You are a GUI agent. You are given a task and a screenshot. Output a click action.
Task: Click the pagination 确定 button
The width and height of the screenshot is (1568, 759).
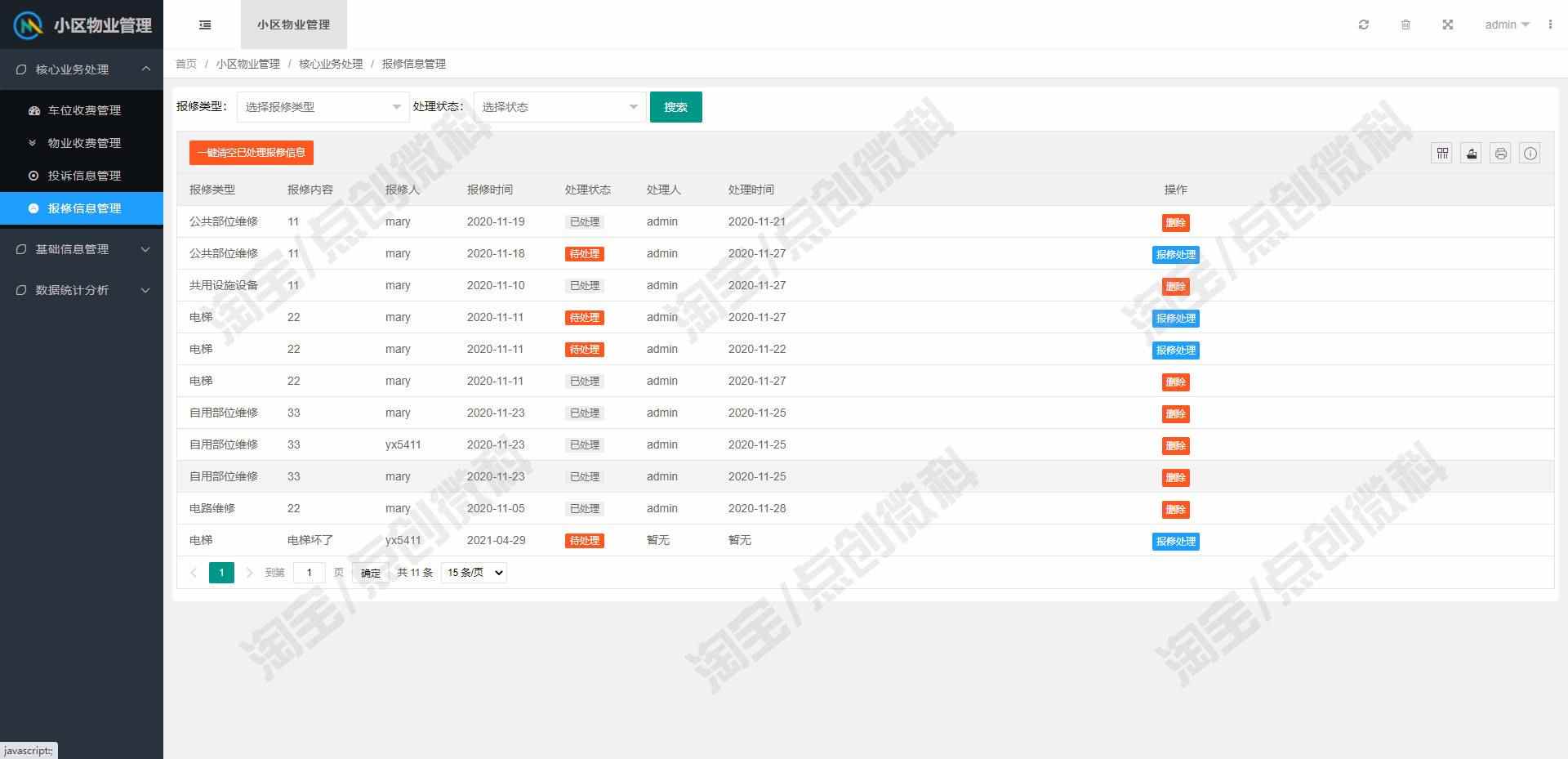pyautogui.click(x=371, y=573)
